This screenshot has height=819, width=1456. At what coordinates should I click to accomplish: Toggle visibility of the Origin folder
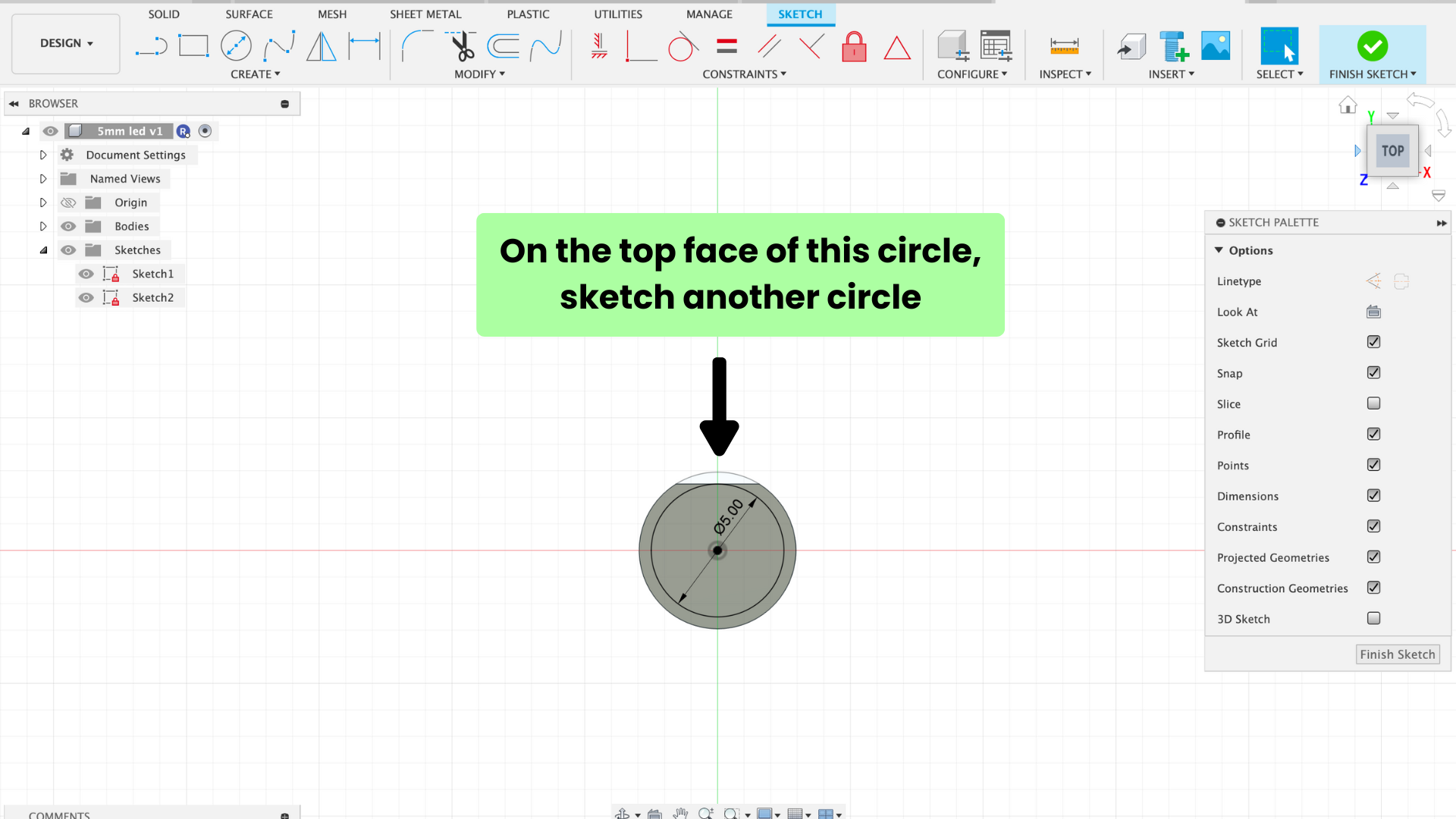[x=68, y=202]
